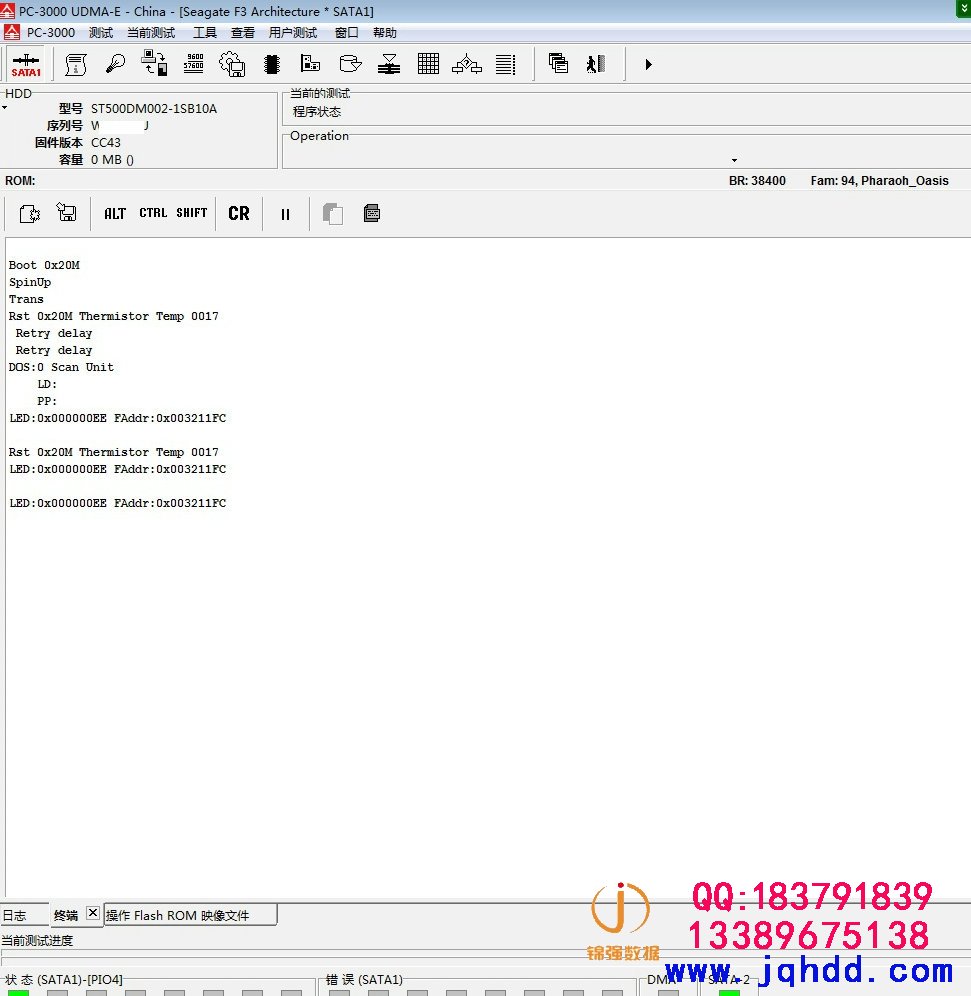Open the lined list report icon
Image resolution: width=971 pixels, height=996 pixels.
(x=506, y=64)
